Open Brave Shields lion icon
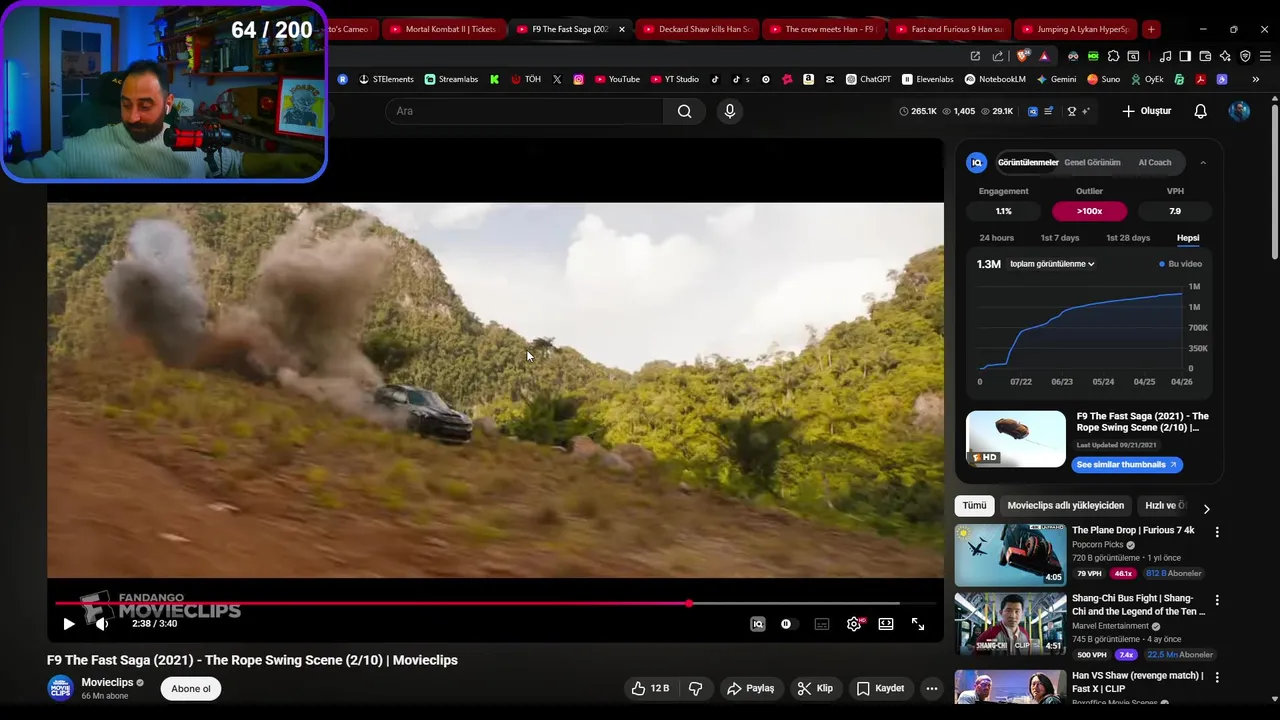This screenshot has height=720, width=1280. pyautogui.click(x=1024, y=56)
